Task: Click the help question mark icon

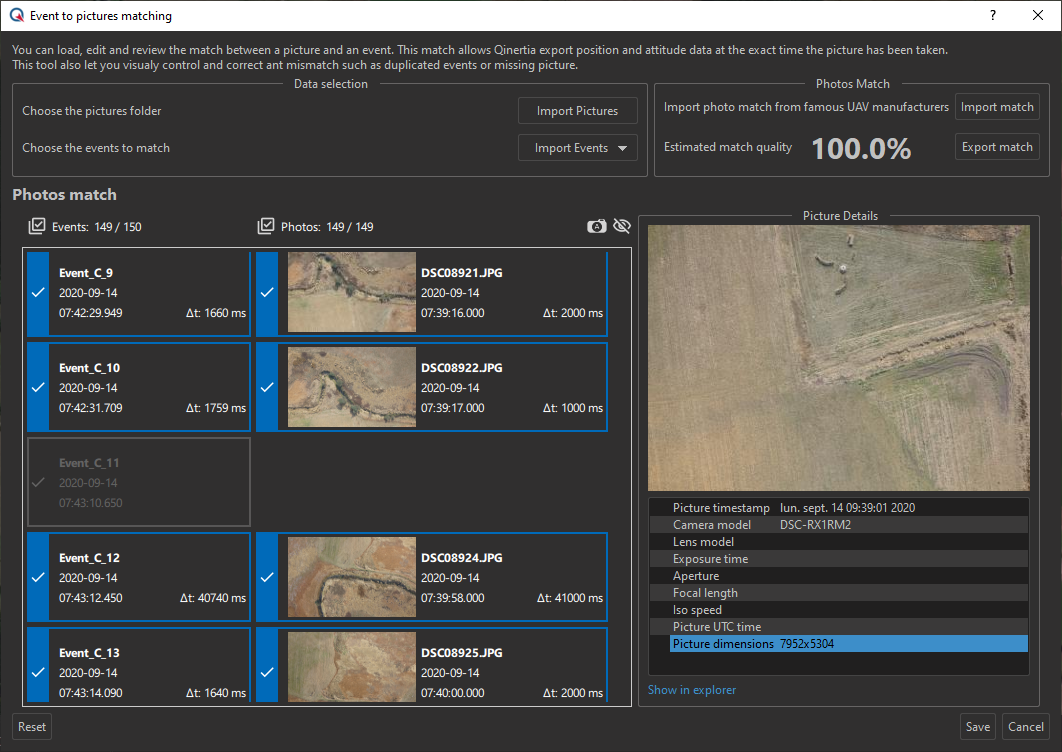Action: point(993,16)
